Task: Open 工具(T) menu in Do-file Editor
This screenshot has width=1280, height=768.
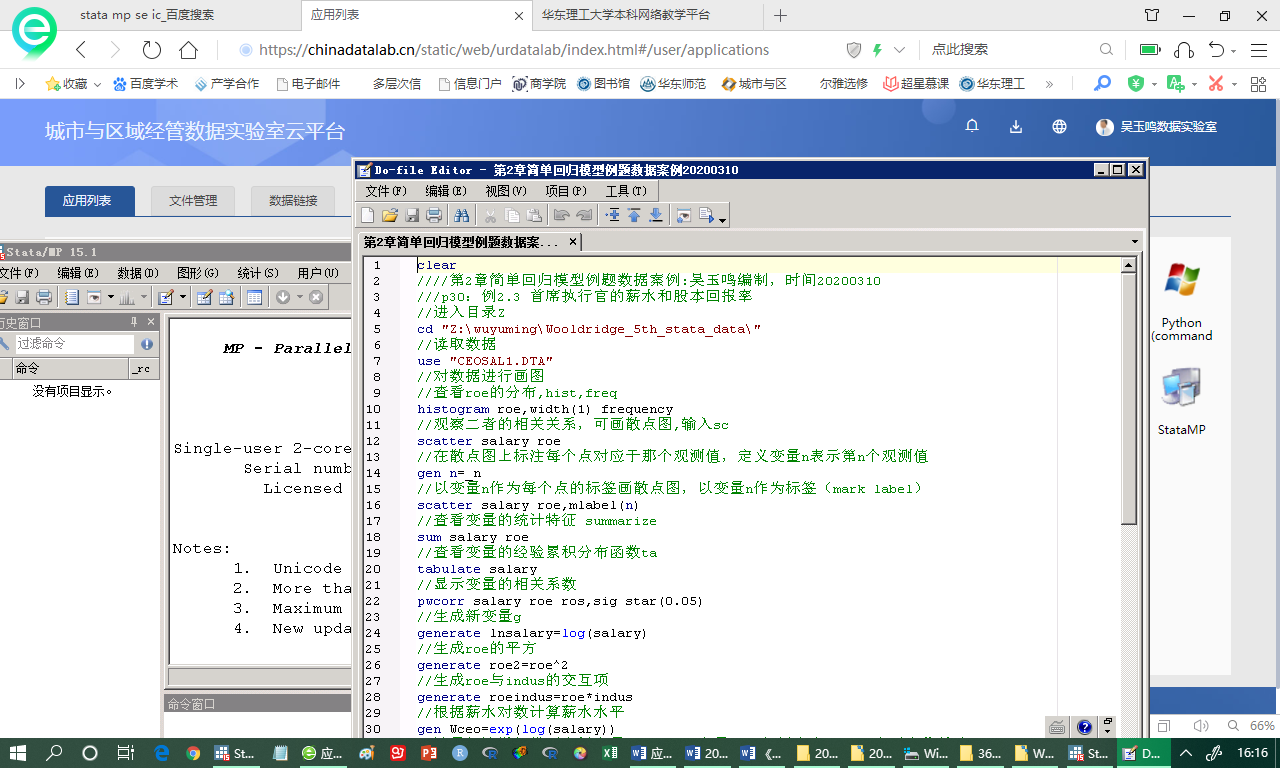Action: [626, 191]
